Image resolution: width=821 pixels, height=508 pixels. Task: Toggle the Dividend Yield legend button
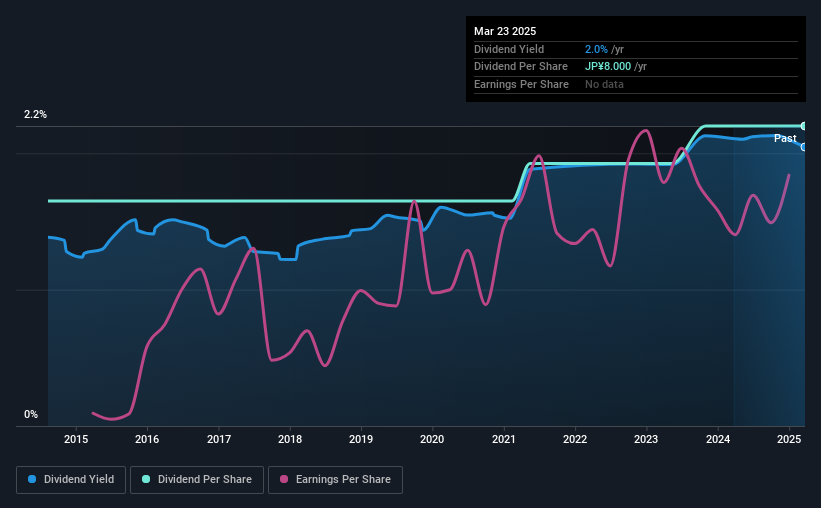pyautogui.click(x=71, y=480)
